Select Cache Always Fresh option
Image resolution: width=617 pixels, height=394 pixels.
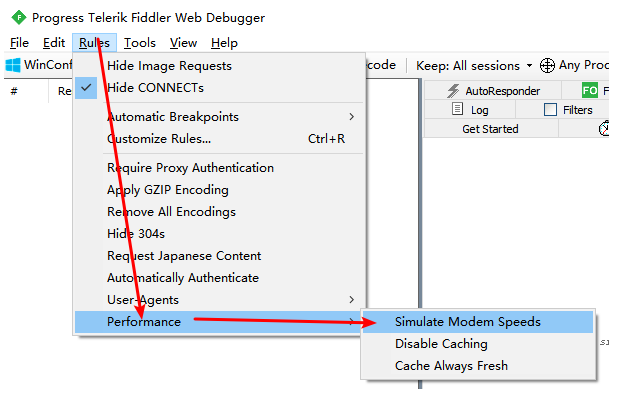tap(478, 366)
